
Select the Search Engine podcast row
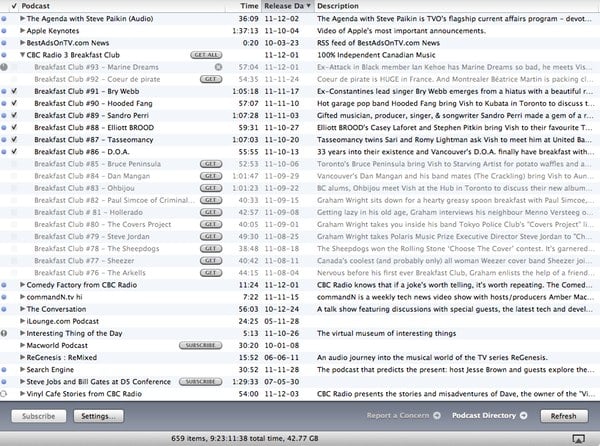coord(300,370)
